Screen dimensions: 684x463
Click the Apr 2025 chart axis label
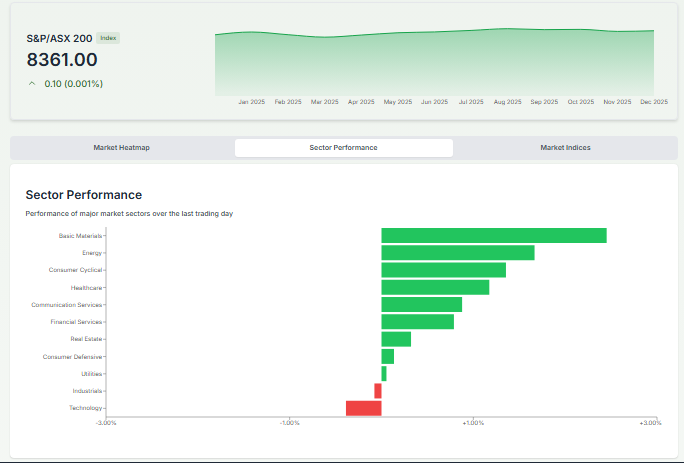click(x=361, y=102)
